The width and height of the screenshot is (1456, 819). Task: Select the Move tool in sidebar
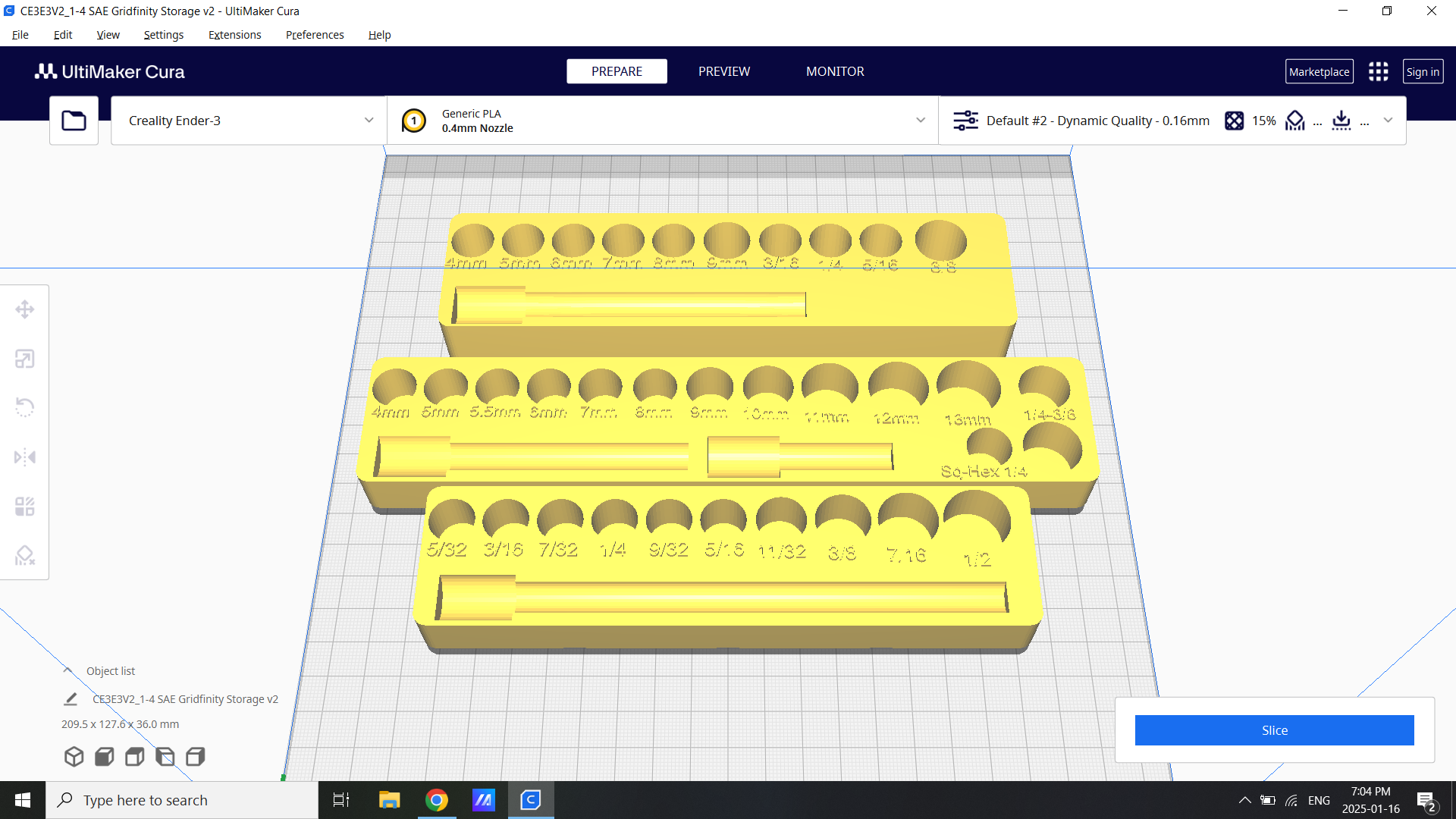(x=25, y=309)
